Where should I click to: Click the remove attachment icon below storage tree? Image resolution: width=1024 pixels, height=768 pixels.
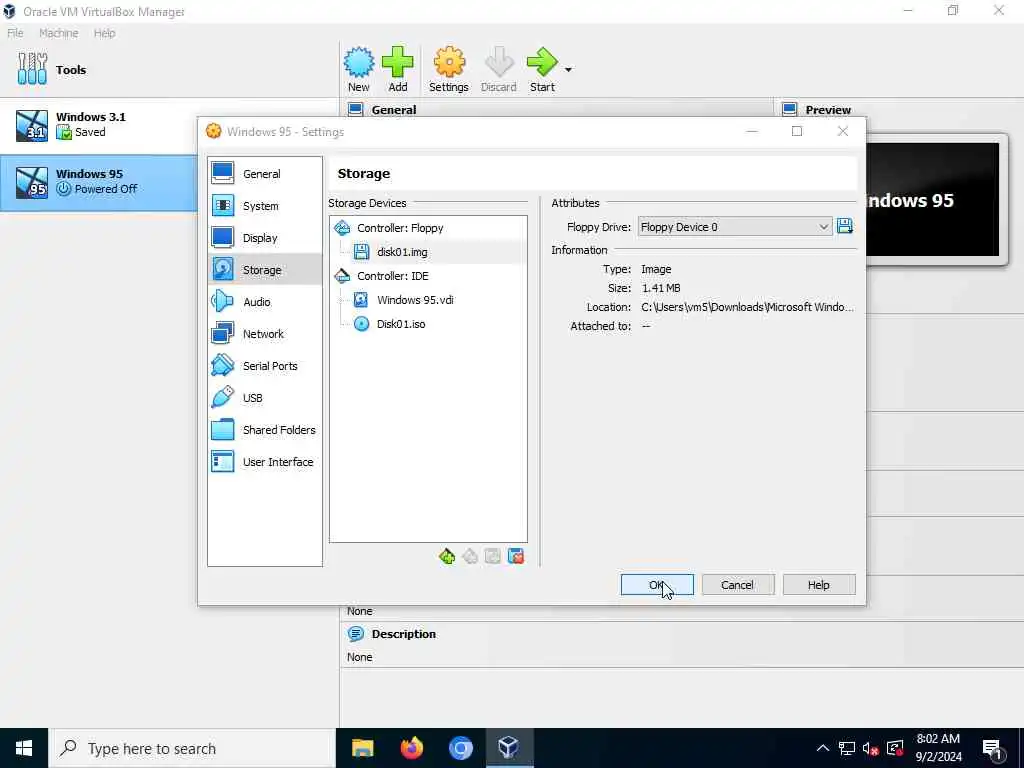pyautogui.click(x=516, y=556)
